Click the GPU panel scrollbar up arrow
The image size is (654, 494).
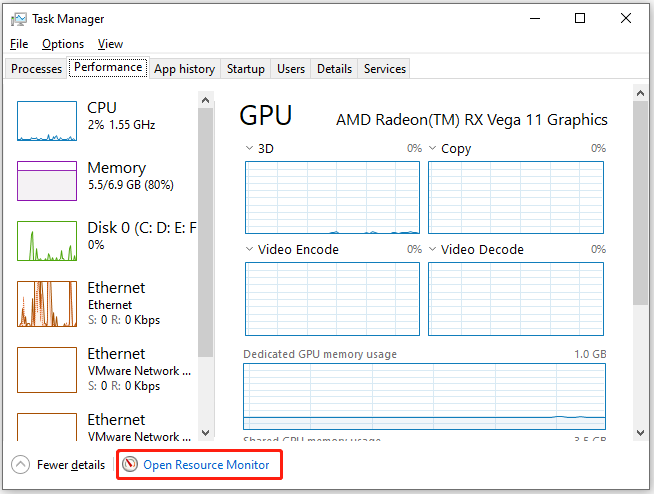tap(640, 93)
